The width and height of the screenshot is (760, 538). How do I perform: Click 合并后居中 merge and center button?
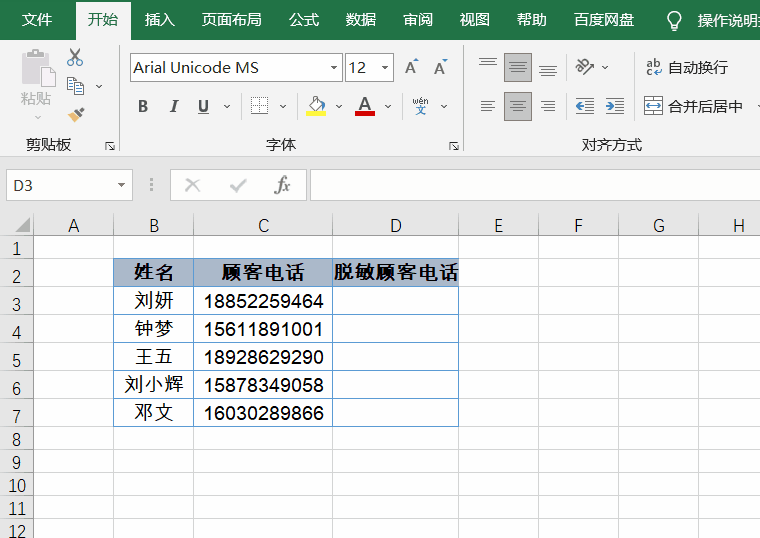click(693, 106)
